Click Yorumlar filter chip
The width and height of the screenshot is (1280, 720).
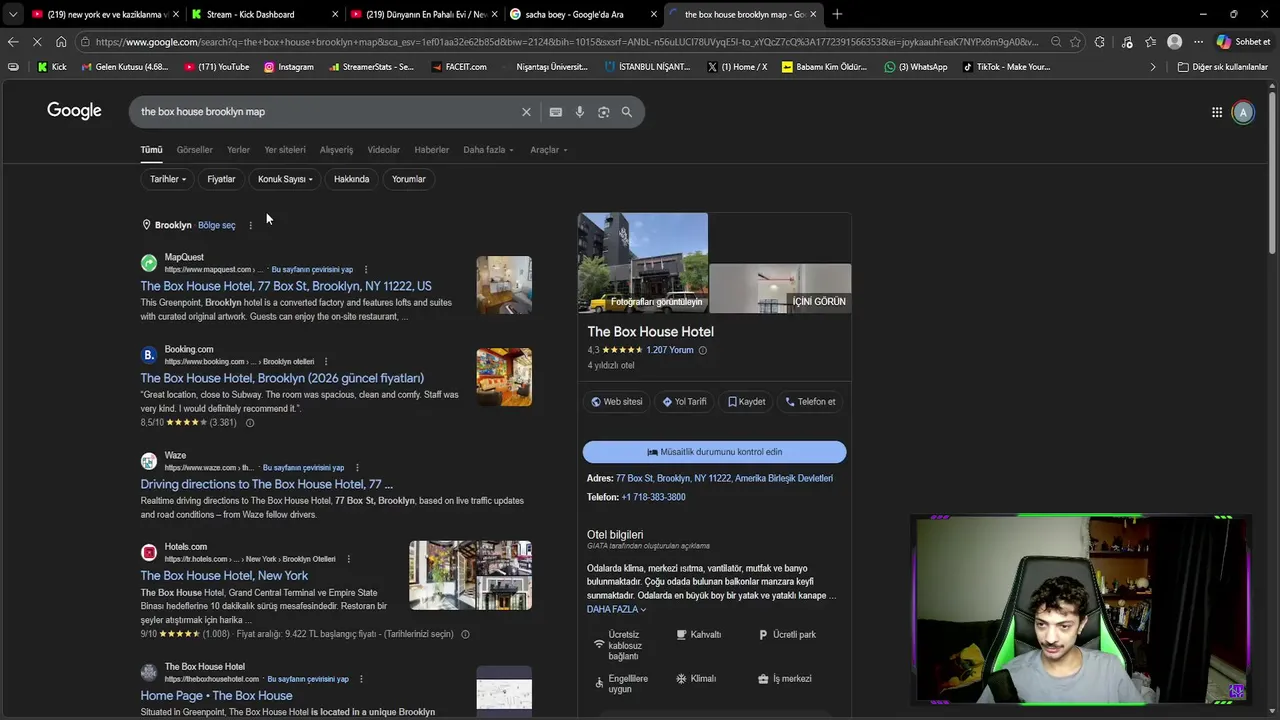(x=408, y=179)
